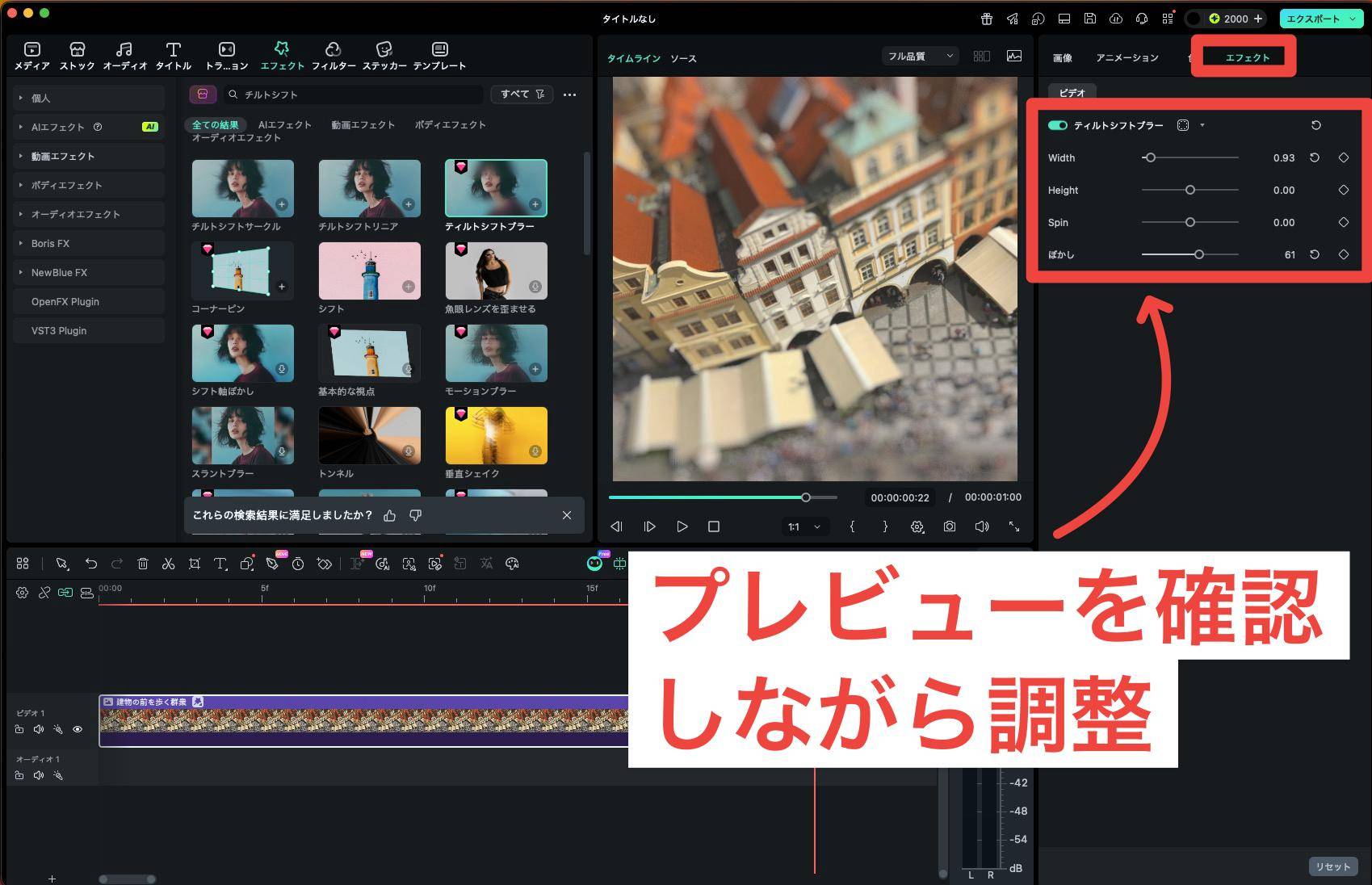Select the 全ての結果 results filter tab

pyautogui.click(x=216, y=124)
